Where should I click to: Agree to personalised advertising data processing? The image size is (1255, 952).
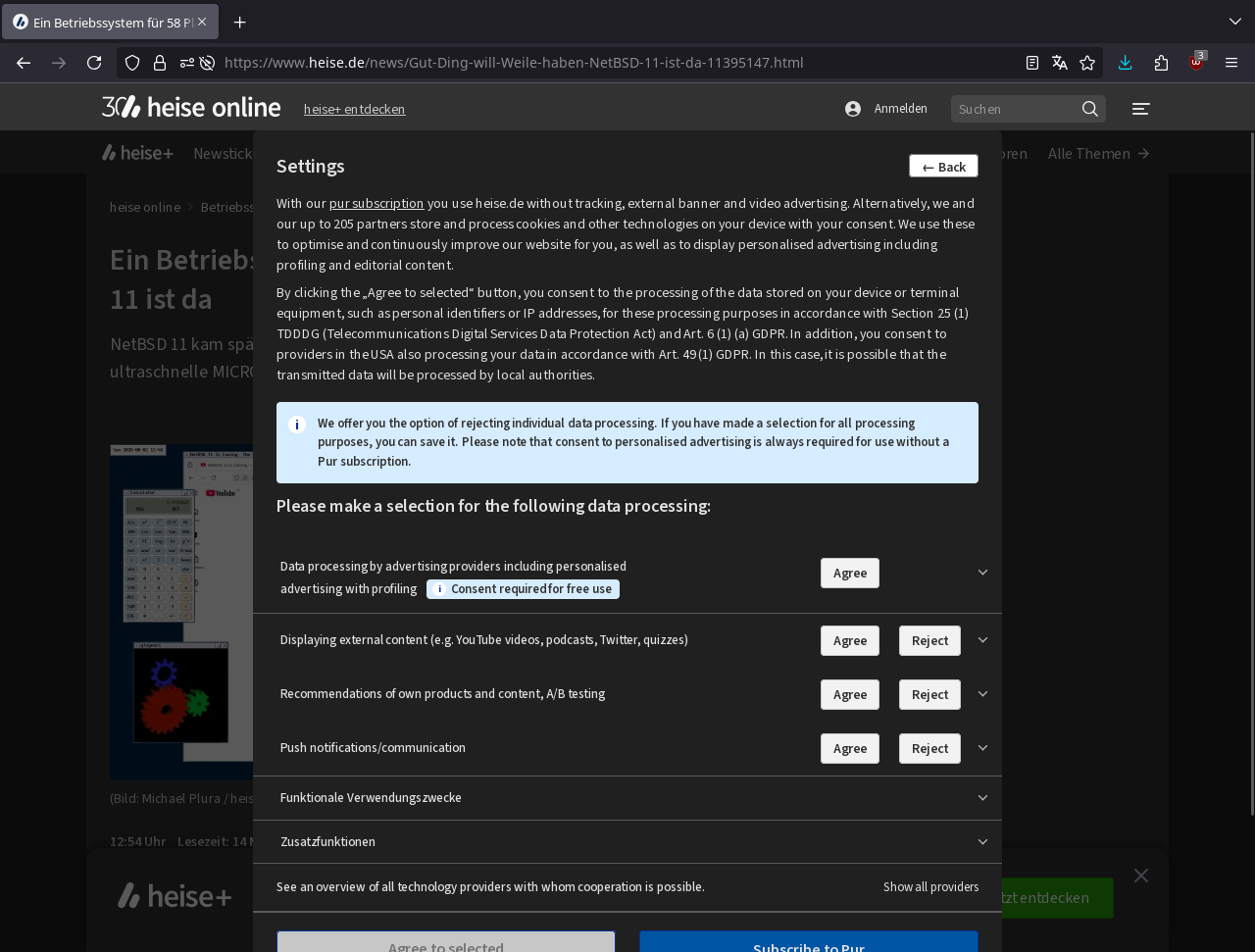(x=850, y=574)
